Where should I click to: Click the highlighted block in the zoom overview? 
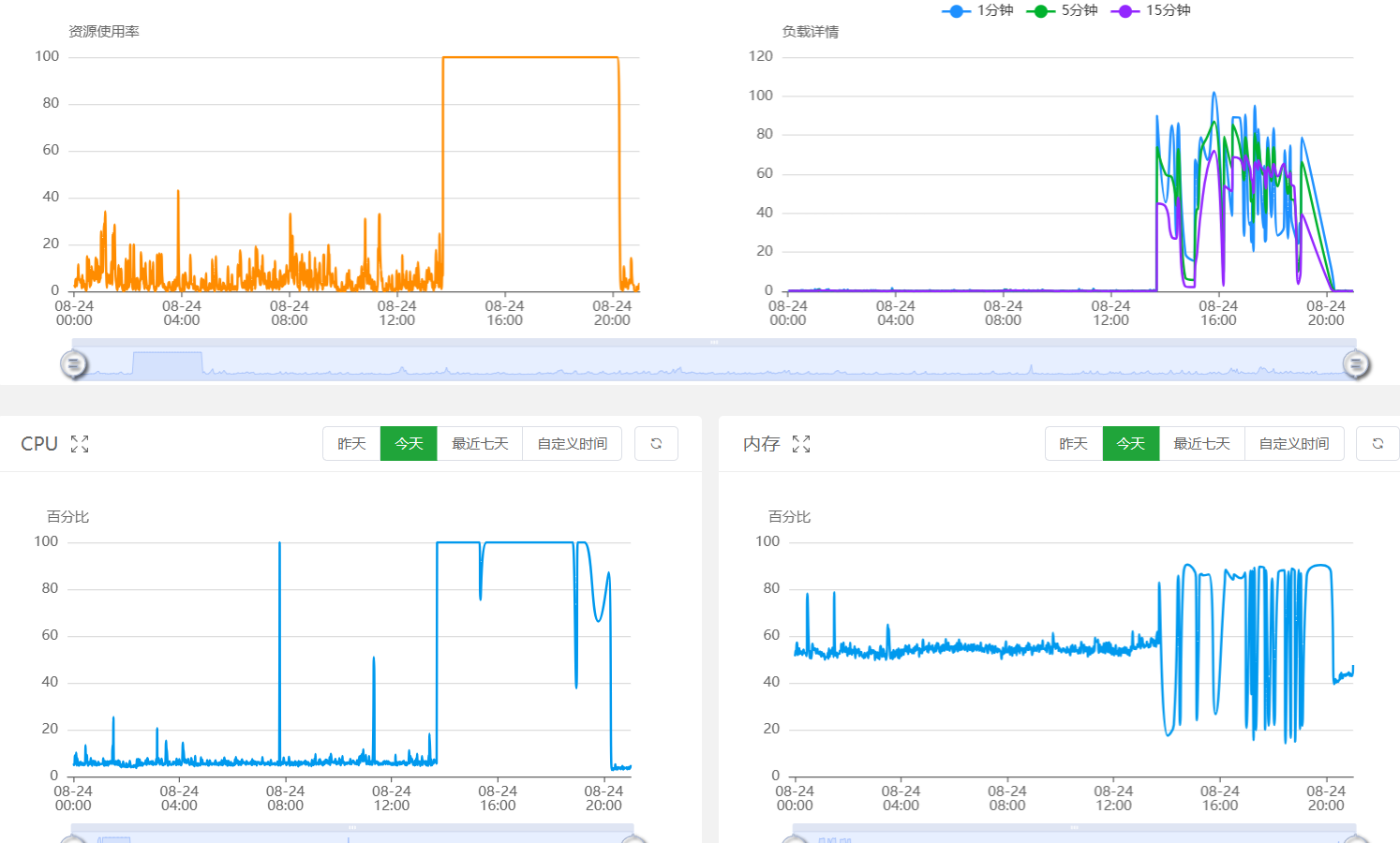[x=168, y=364]
